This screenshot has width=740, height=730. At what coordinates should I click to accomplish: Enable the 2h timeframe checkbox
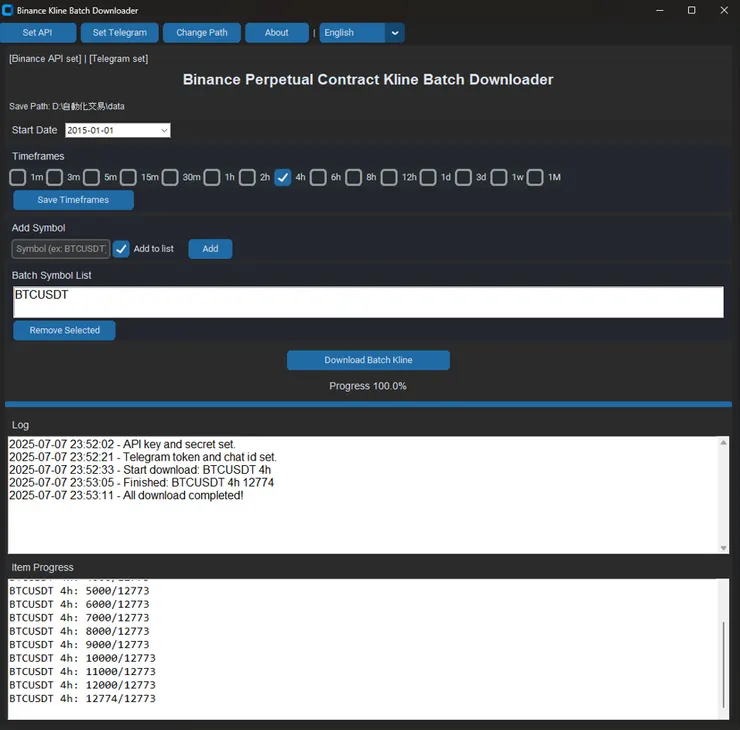pos(247,177)
